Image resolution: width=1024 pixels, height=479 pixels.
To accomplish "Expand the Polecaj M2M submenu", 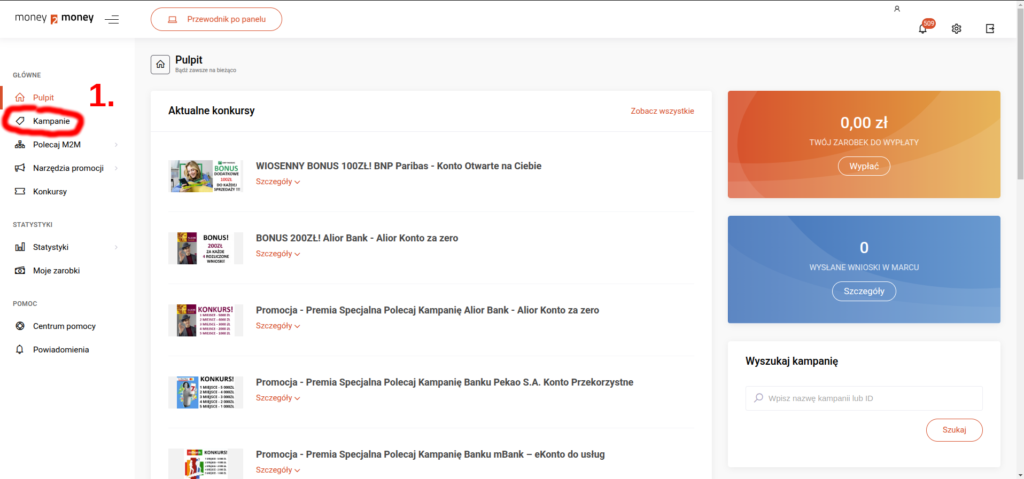I will 116,145.
